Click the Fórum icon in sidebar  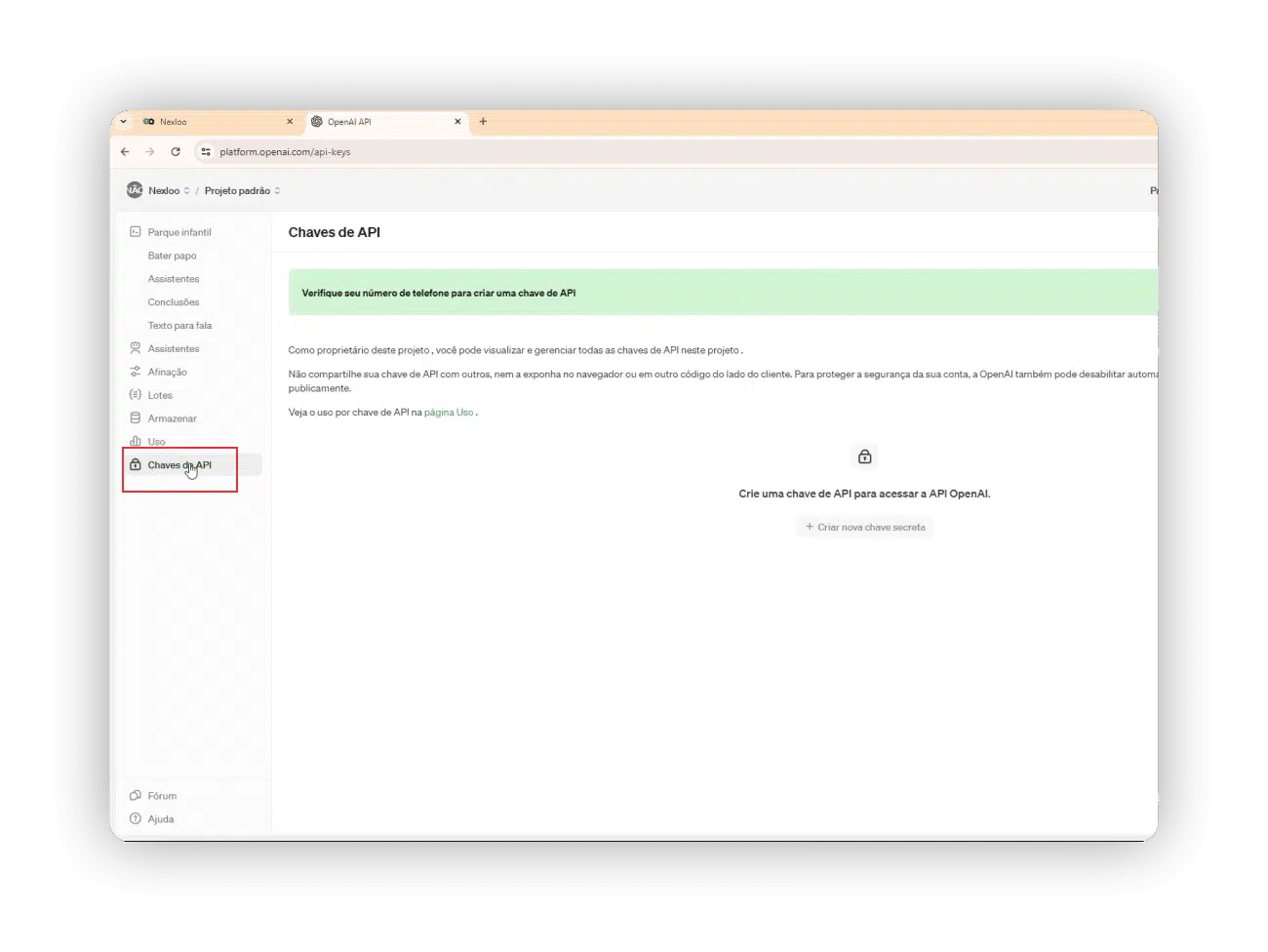(x=136, y=796)
